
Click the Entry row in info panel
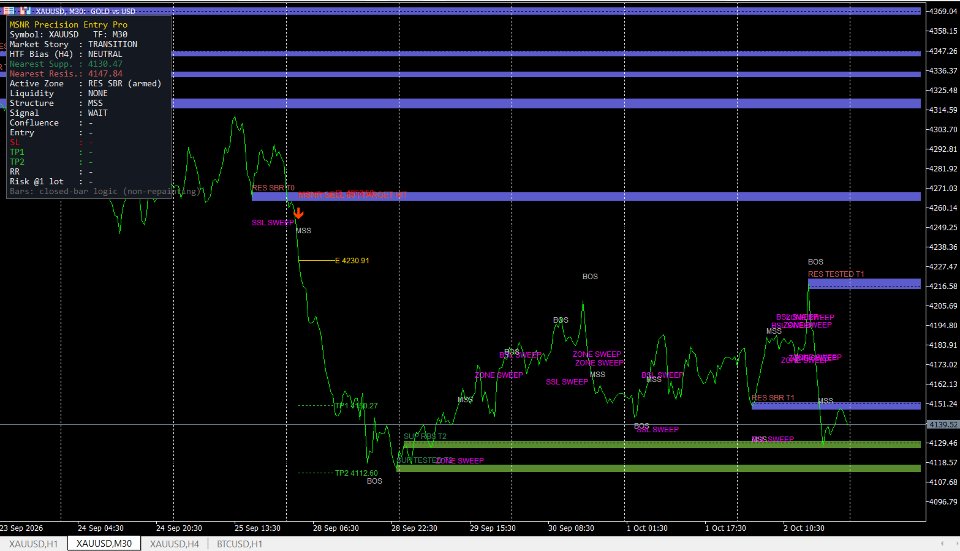coord(51,132)
